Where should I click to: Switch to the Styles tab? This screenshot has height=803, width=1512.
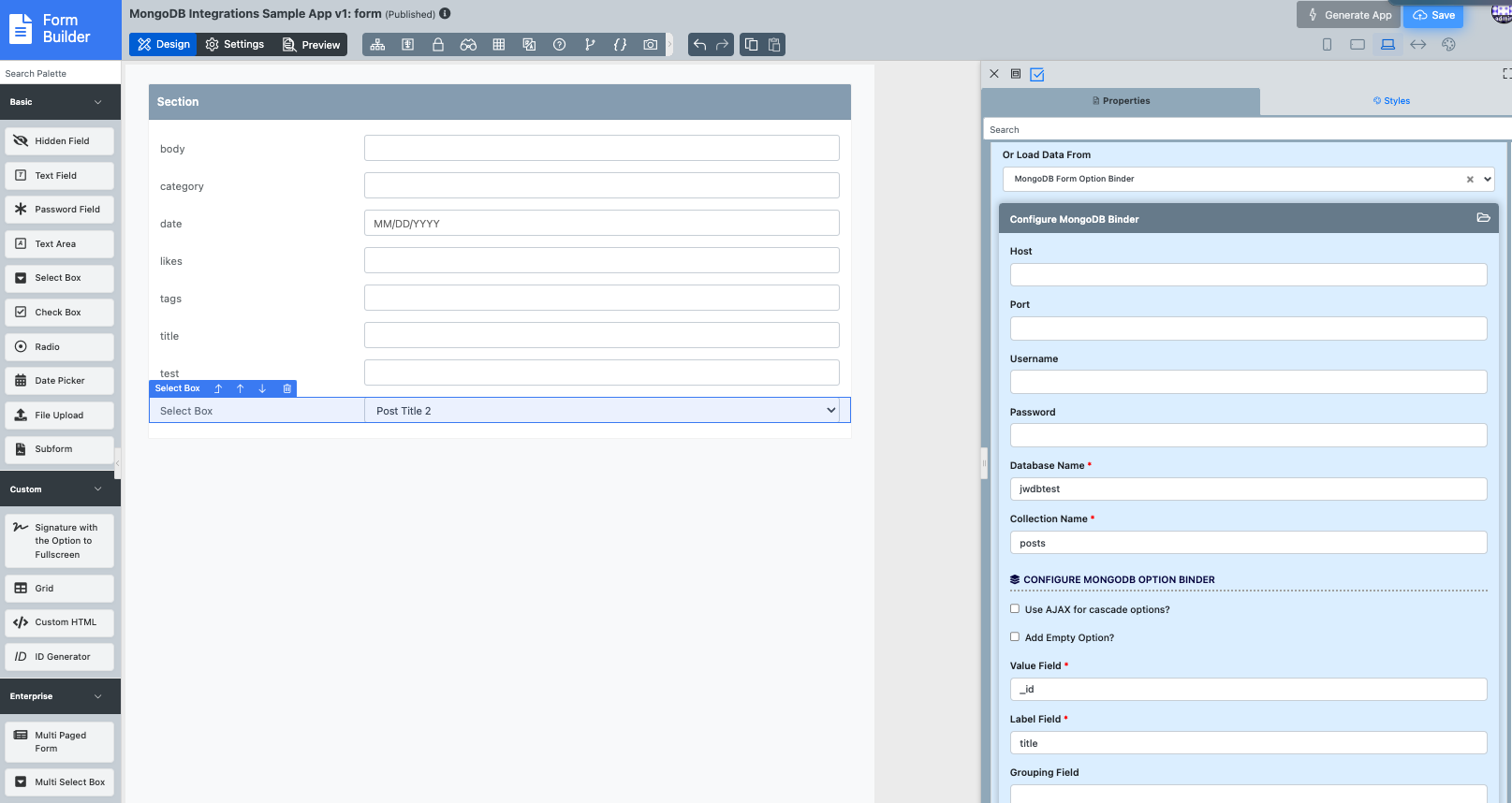tap(1391, 101)
